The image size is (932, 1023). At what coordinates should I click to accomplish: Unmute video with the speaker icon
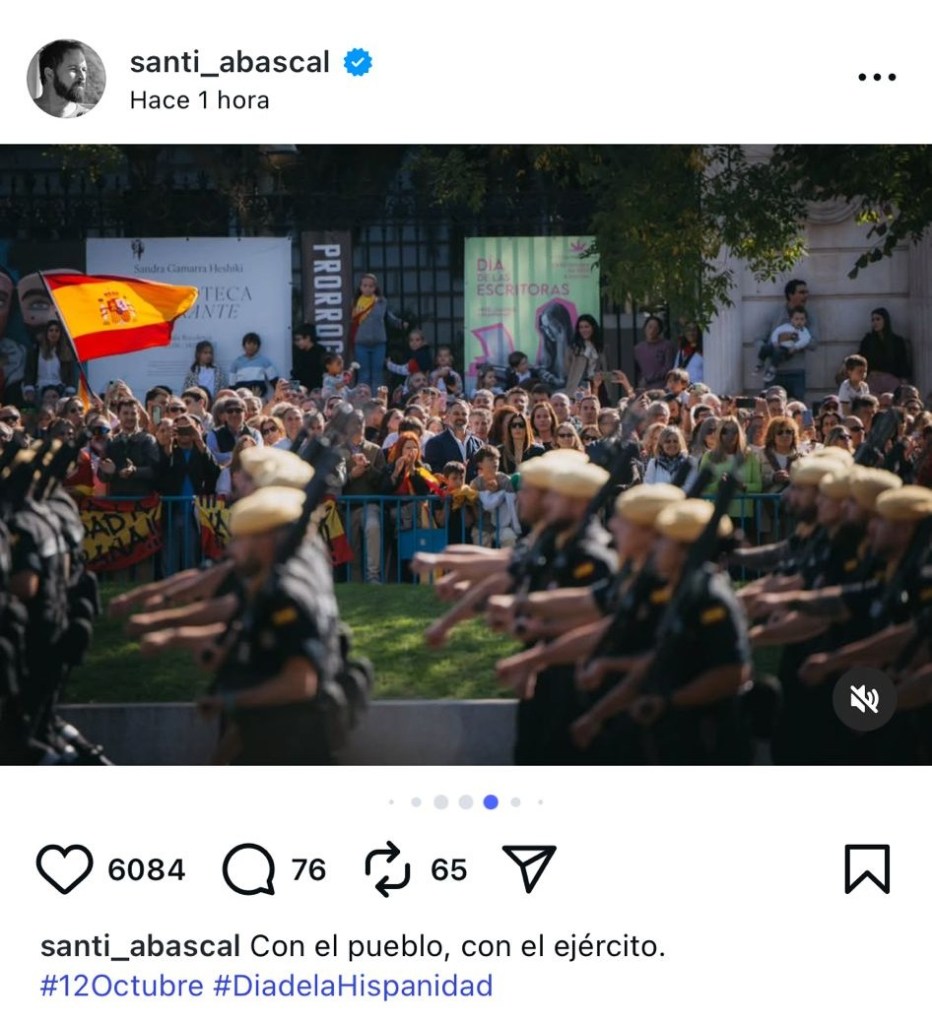pos(864,699)
